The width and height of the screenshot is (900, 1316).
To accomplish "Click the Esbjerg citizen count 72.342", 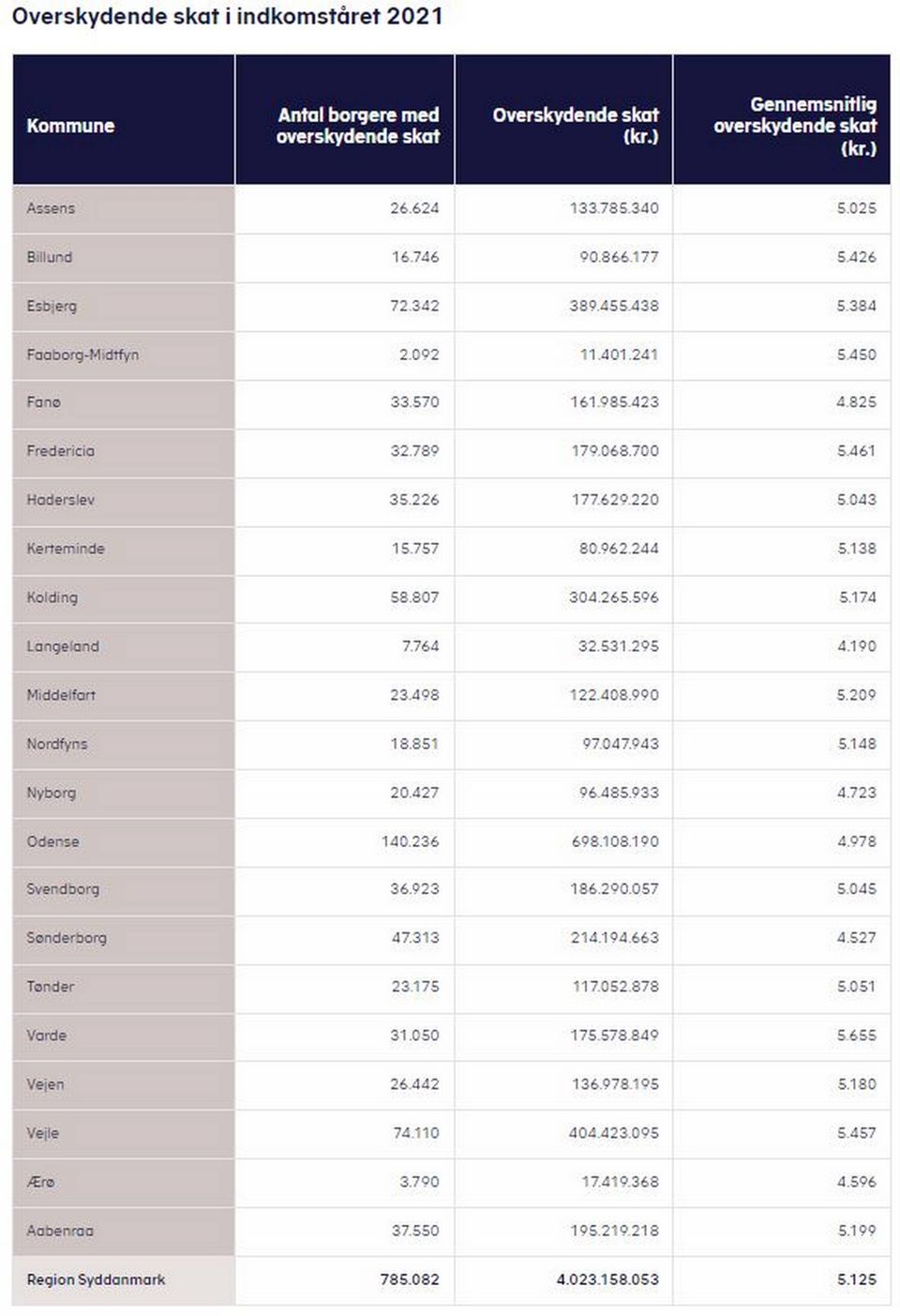I will tap(414, 306).
